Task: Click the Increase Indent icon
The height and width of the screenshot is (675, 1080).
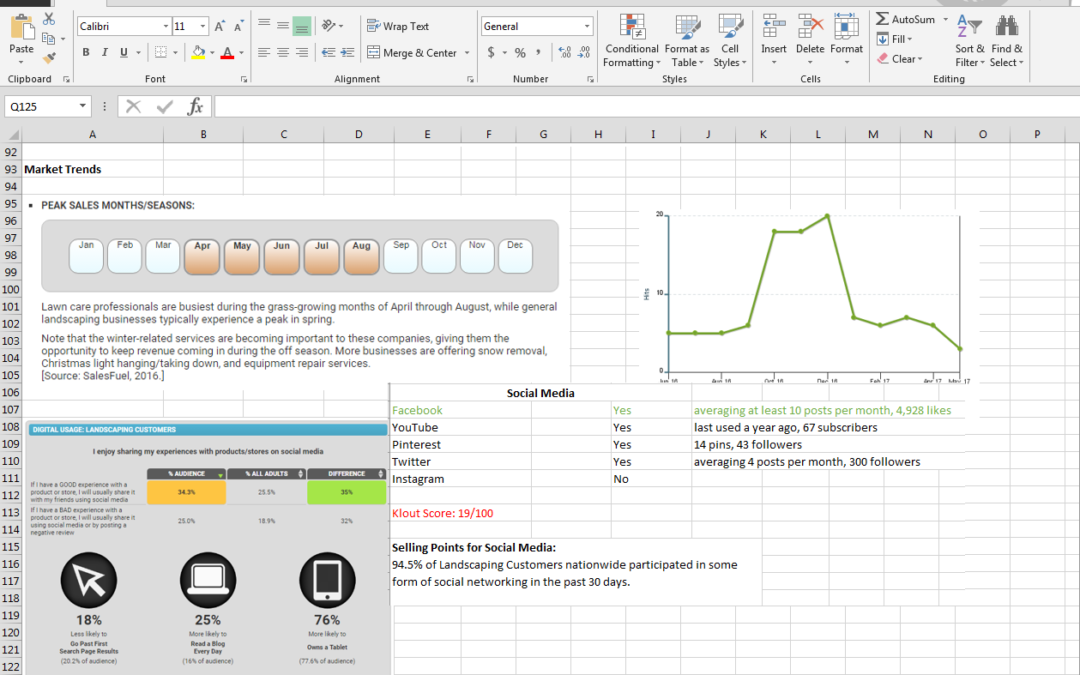Action: tap(347, 53)
